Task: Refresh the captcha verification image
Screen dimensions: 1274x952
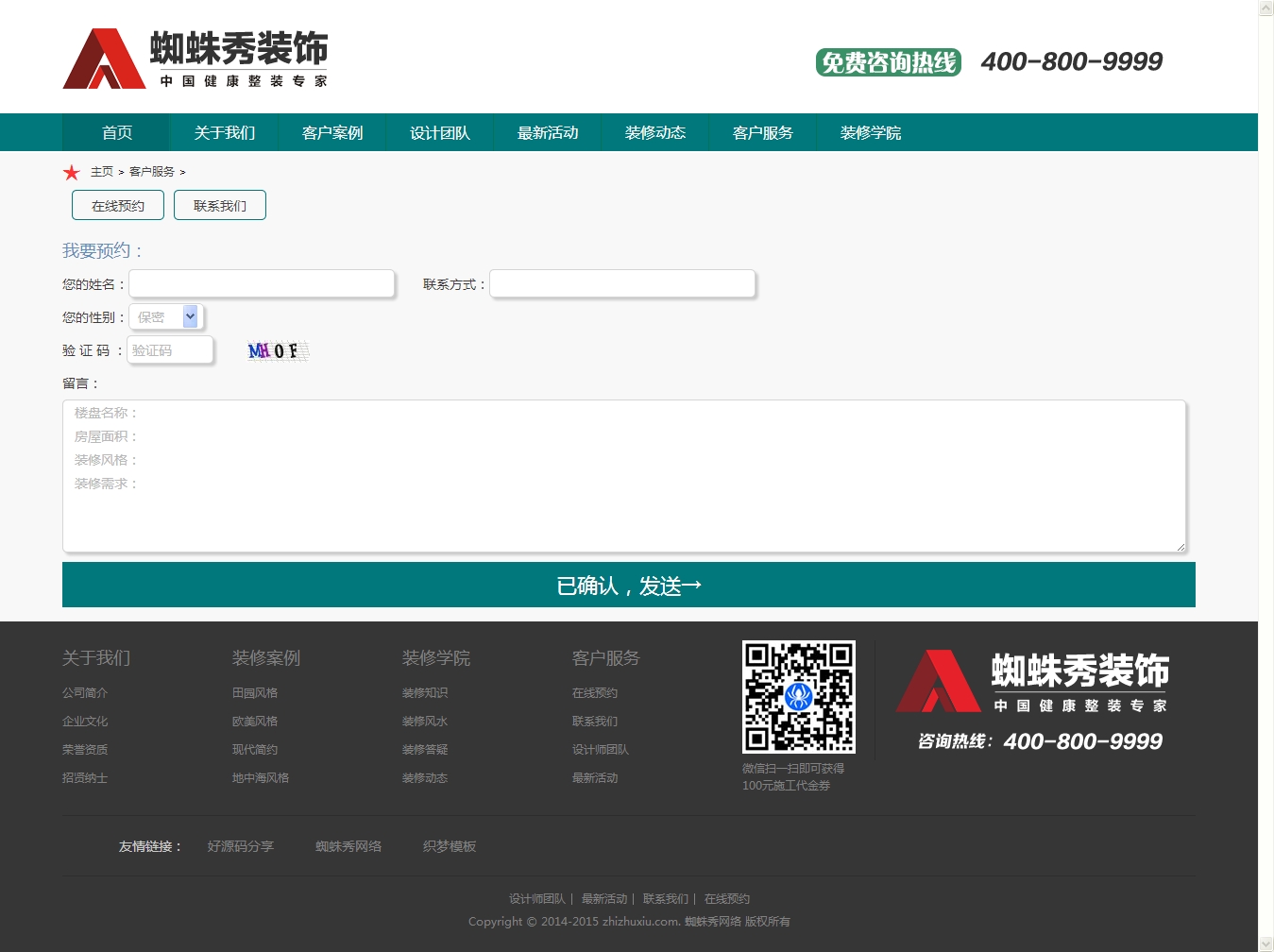Action: click(x=278, y=351)
